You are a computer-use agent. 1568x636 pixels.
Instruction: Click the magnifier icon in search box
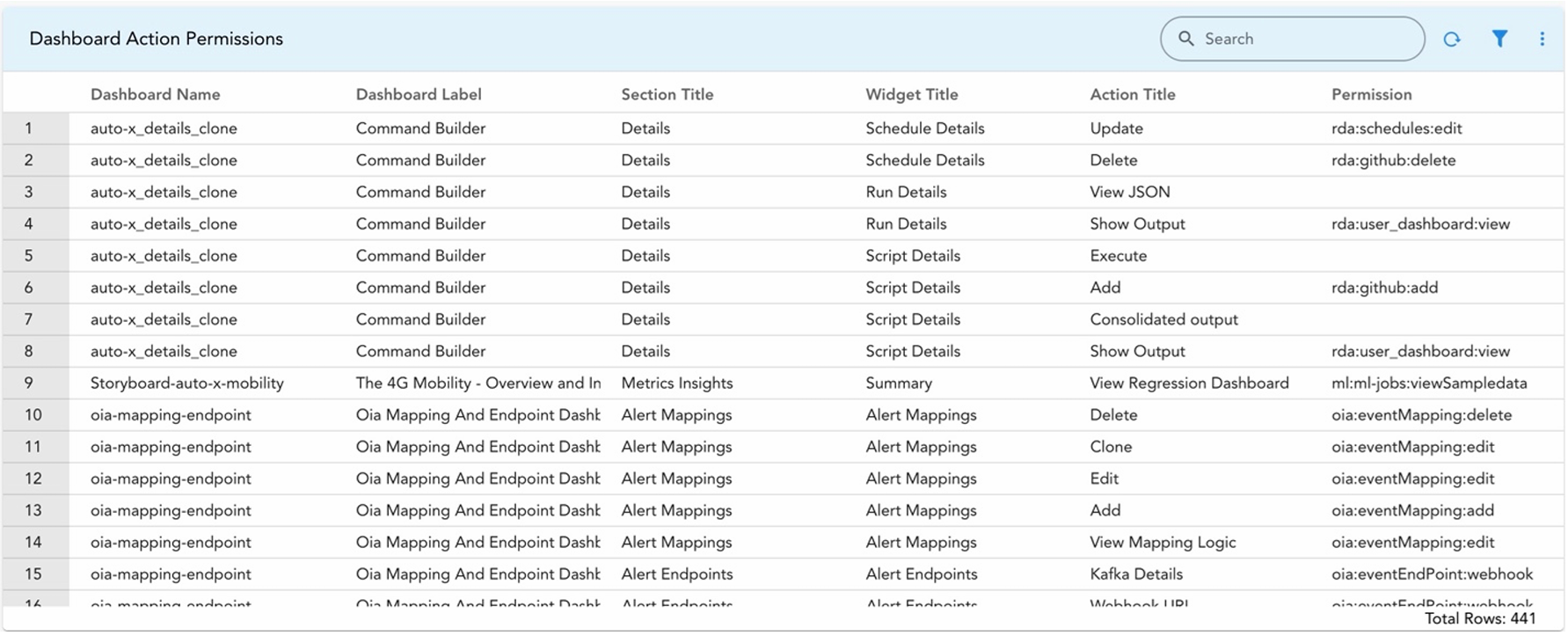tap(1185, 39)
